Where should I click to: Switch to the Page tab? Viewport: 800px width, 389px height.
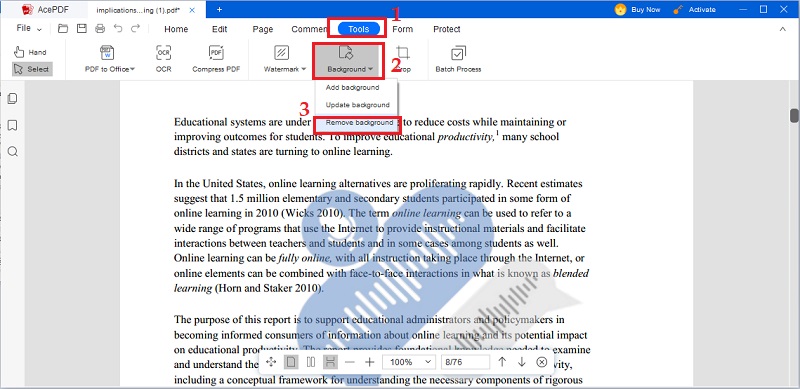click(263, 29)
